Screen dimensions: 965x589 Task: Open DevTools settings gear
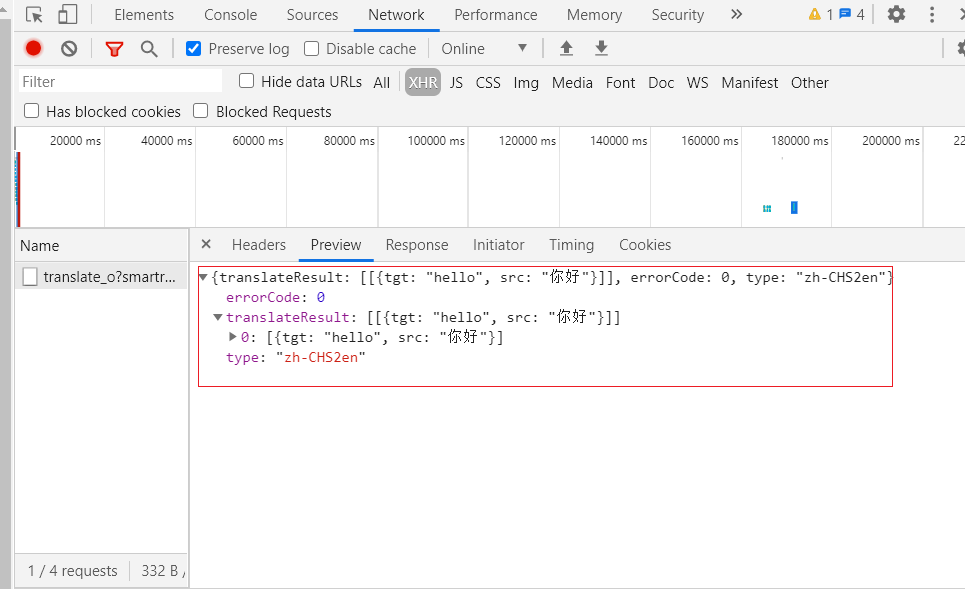tap(897, 15)
